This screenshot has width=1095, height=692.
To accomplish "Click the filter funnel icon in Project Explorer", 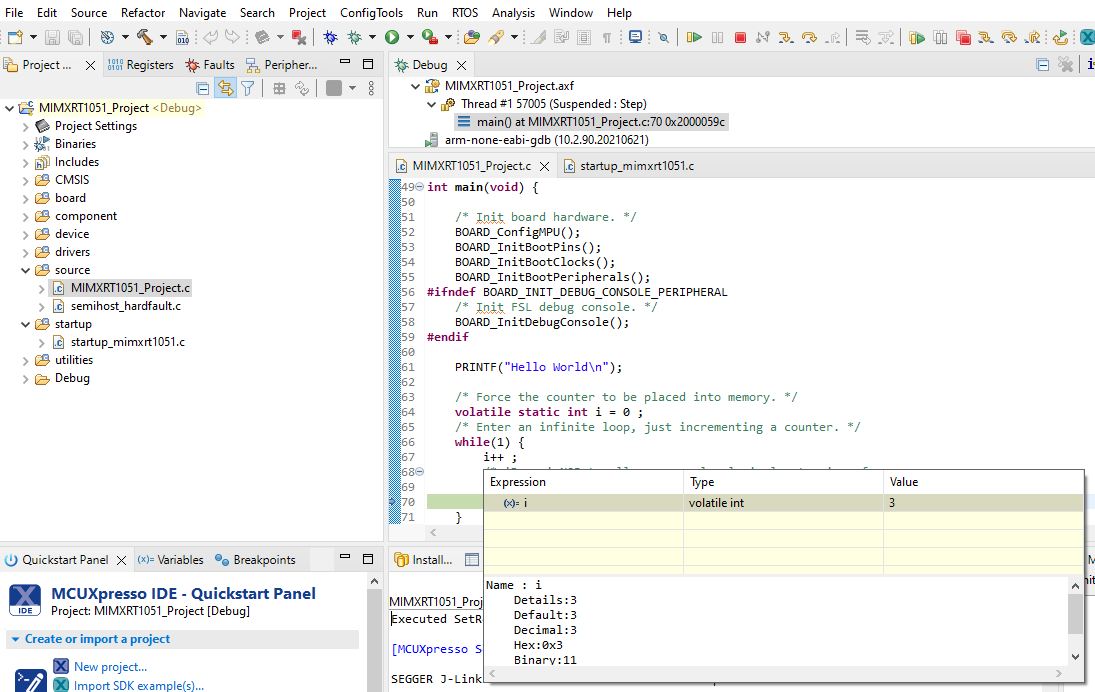I will tap(247, 88).
